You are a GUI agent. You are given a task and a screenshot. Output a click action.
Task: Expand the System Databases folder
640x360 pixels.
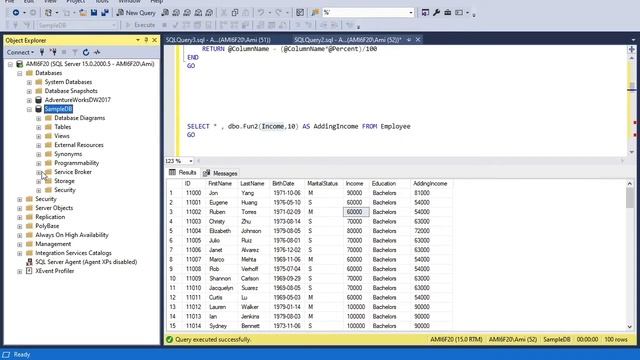click(29, 82)
